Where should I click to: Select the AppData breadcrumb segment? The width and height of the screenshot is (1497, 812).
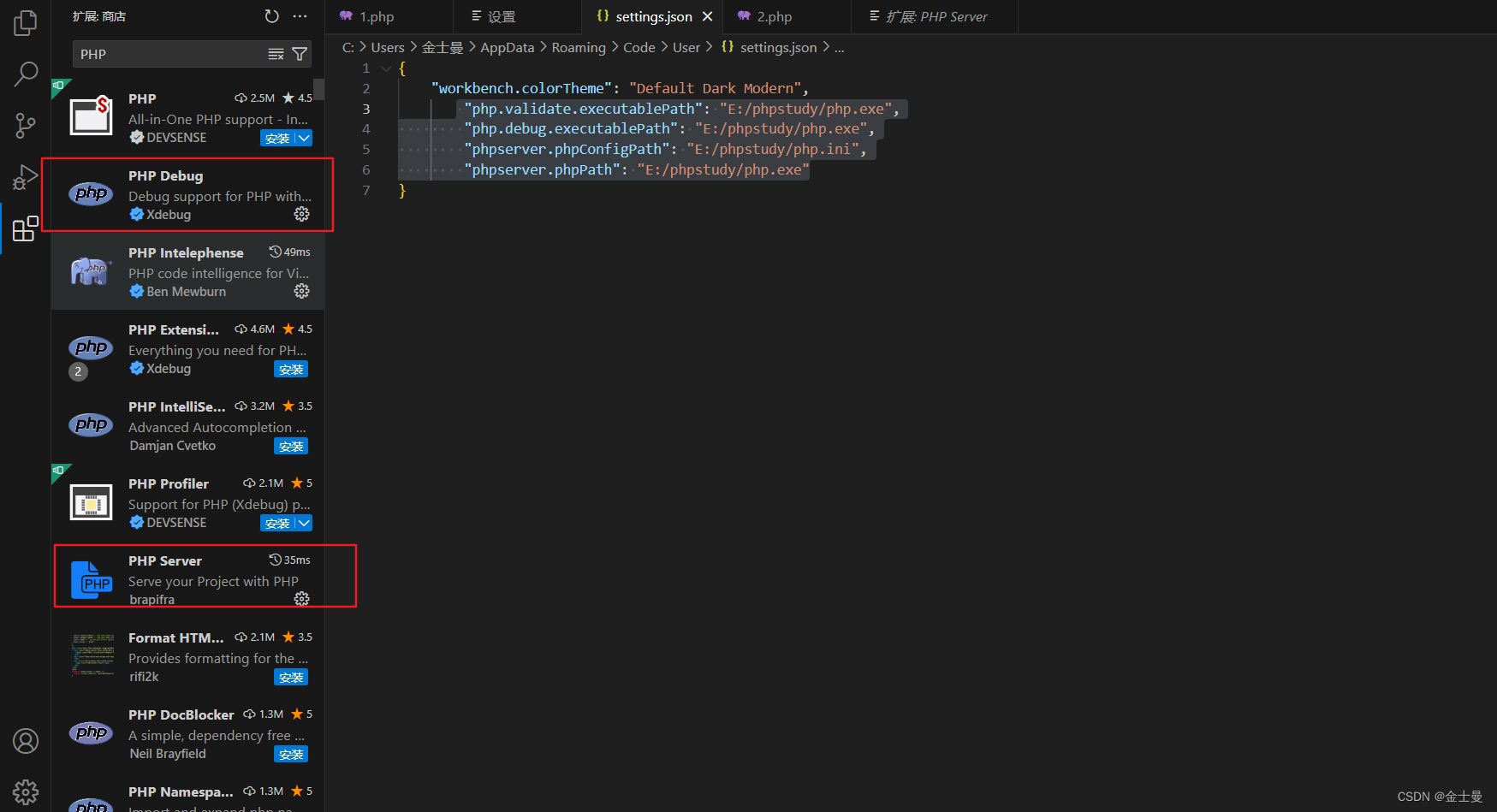(x=507, y=48)
